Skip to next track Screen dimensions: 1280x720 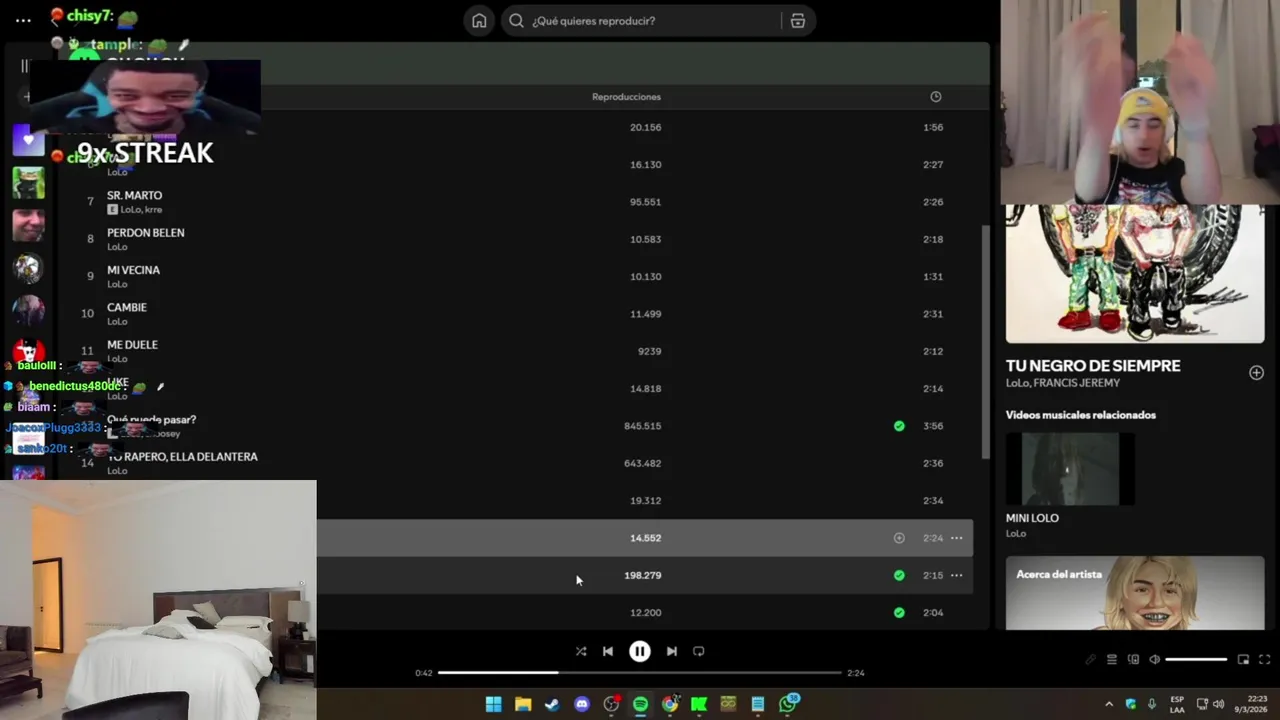pyautogui.click(x=672, y=651)
